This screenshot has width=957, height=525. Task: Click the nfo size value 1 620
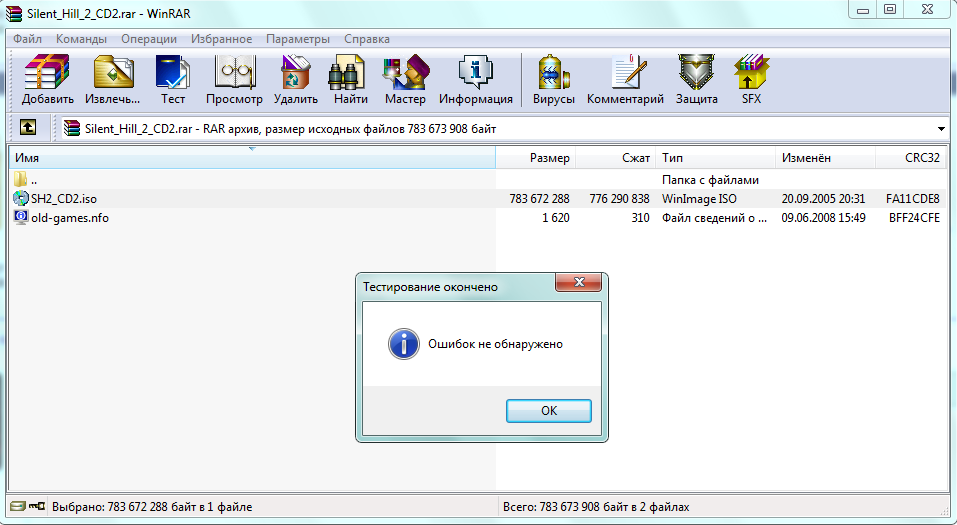click(555, 218)
